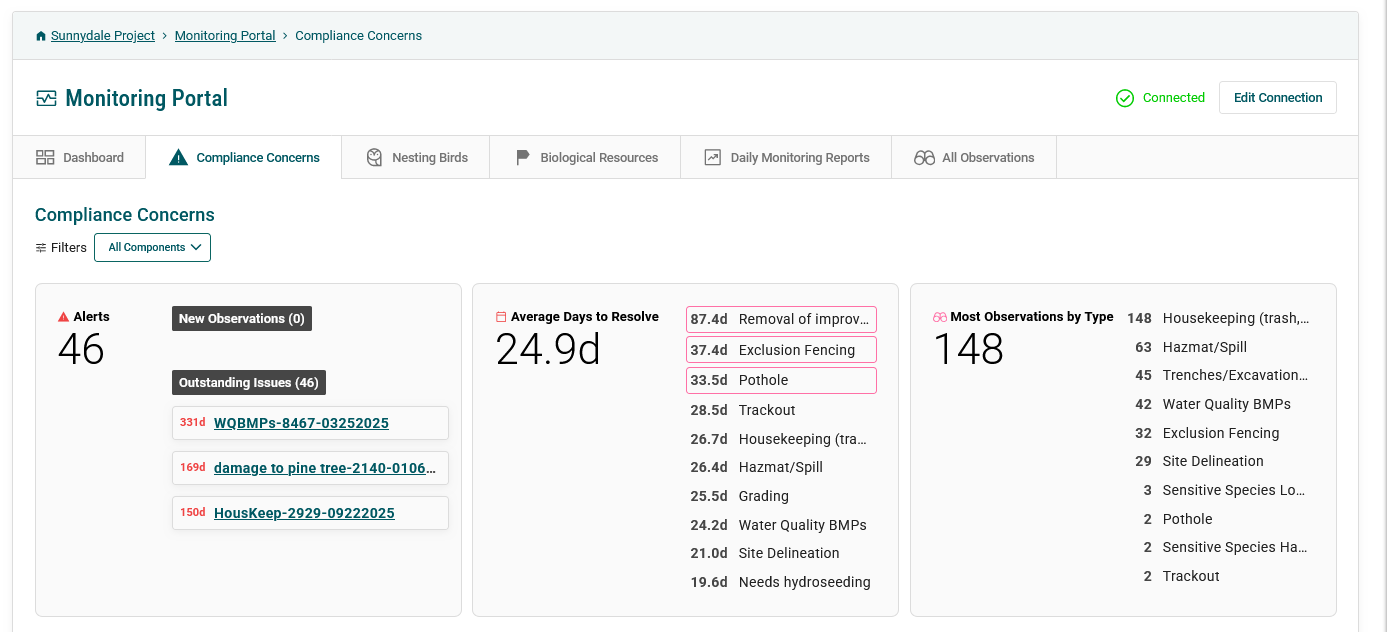Screen dimensions: 1387x632
Task: Select the highlighted Exclusion Fencing 37.4d row
Action: click(x=781, y=350)
